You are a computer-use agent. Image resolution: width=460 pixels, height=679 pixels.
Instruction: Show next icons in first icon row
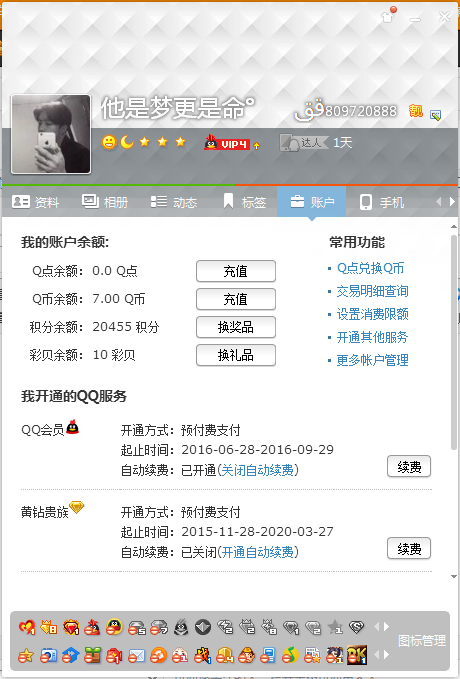pos(386,627)
